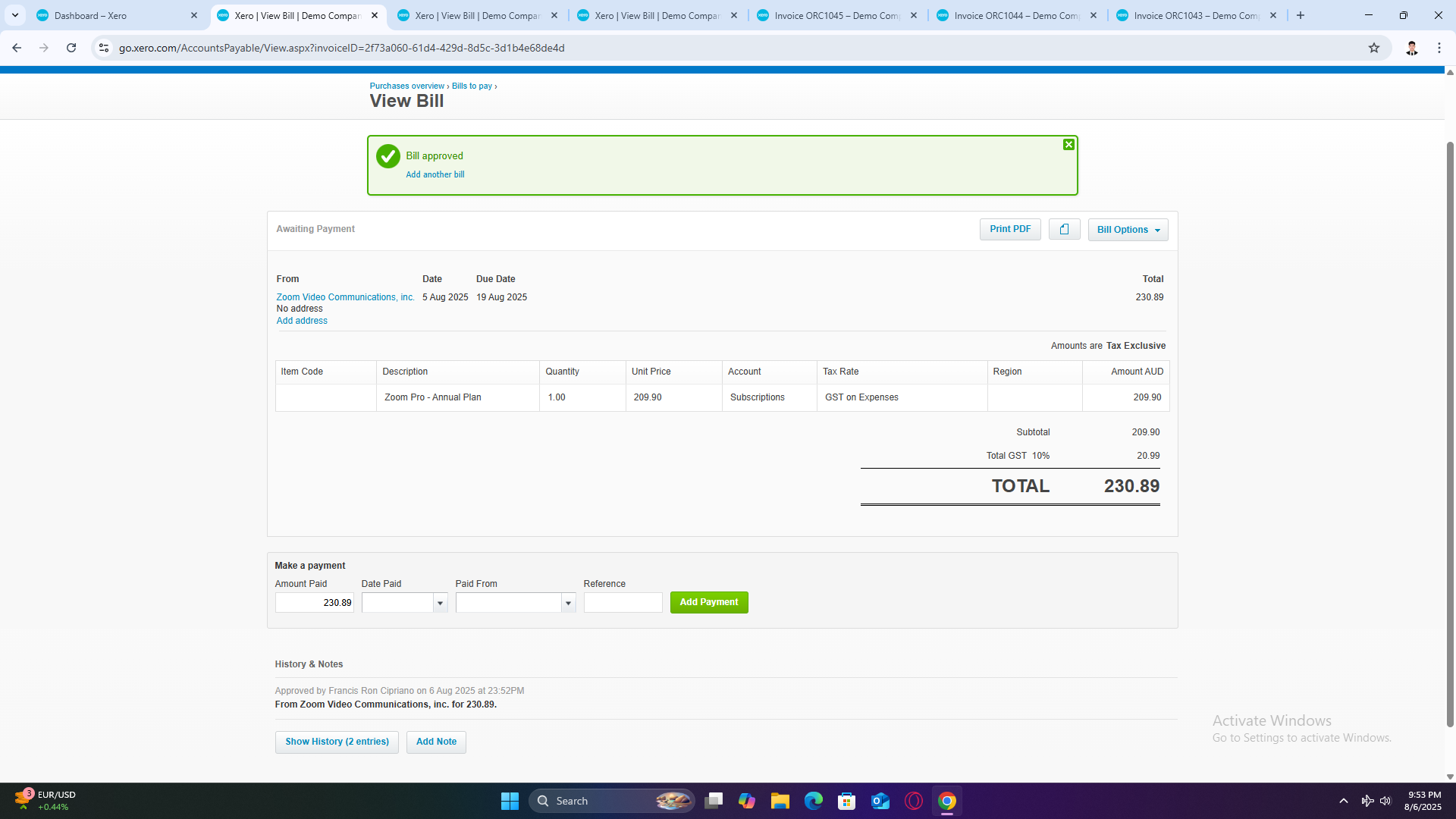Go back in browser history
Screen dimensions: 1456x819
(17, 48)
